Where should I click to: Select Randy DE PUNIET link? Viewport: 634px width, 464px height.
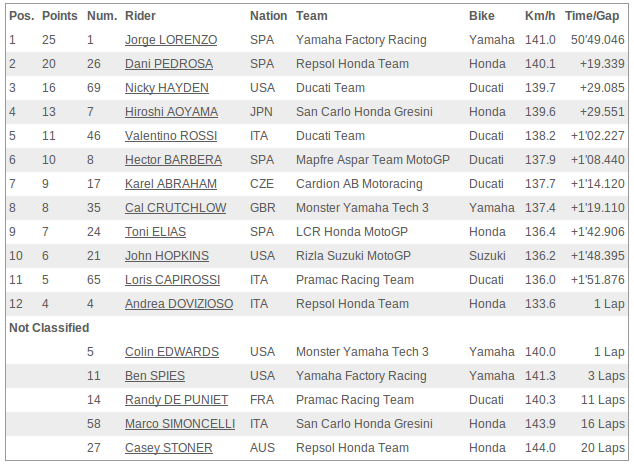[176, 400]
